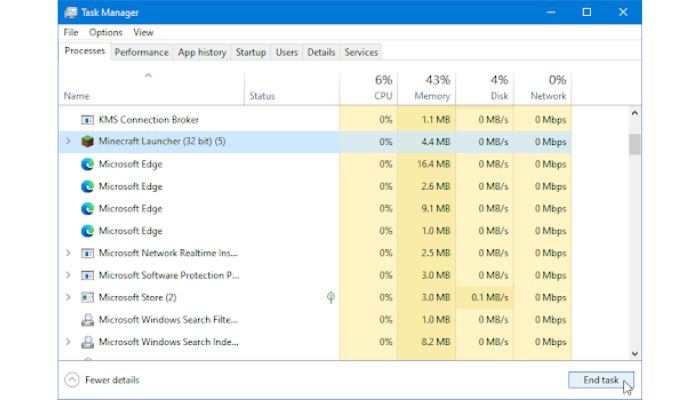
Task: Switch to the Performance tab
Action: pos(142,52)
